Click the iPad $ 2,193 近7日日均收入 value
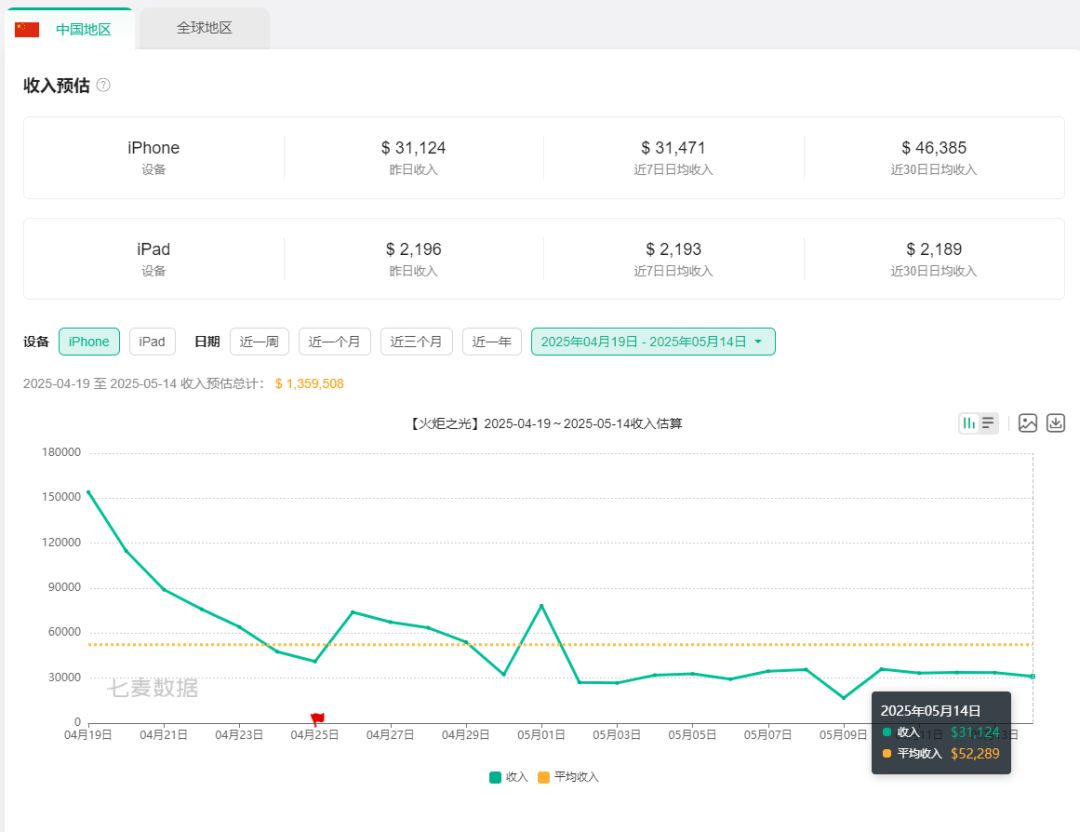This screenshot has width=1080, height=832. [673, 249]
